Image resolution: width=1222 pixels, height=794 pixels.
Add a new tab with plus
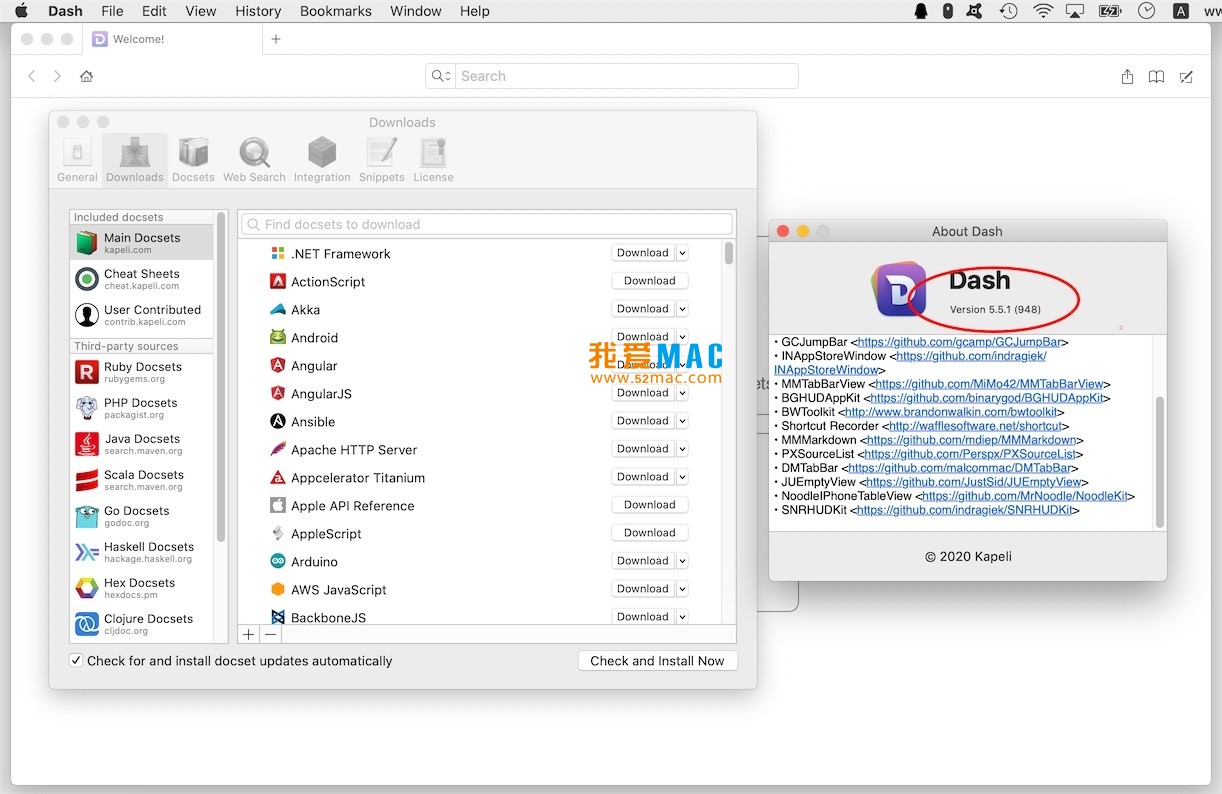coord(276,39)
